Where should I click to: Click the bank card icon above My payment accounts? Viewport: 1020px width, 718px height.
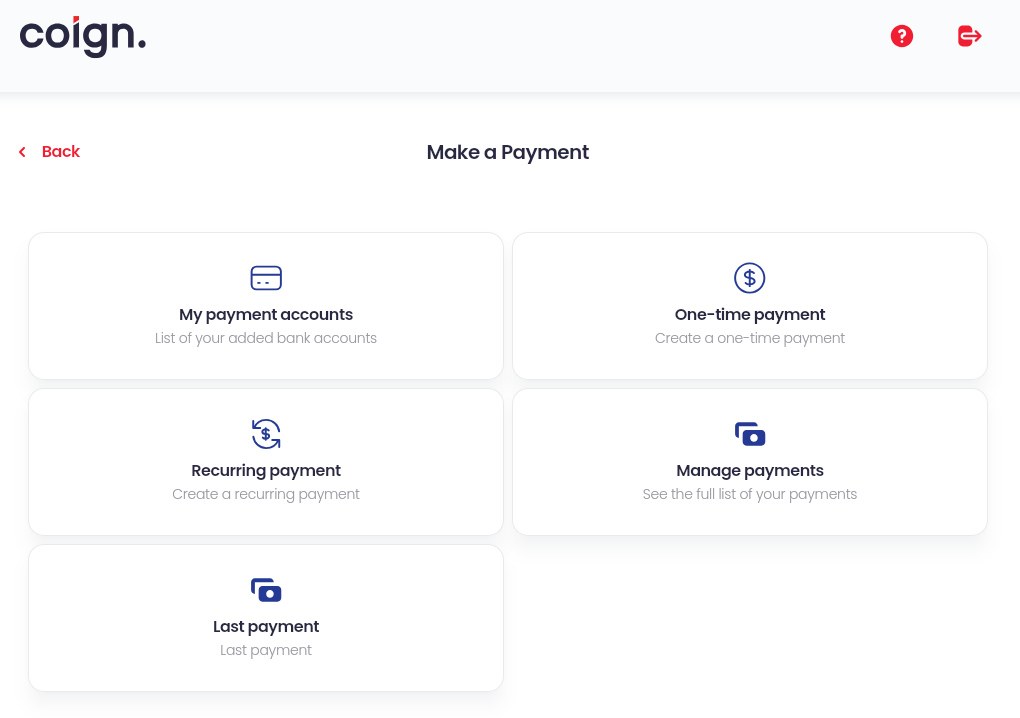(x=265, y=278)
